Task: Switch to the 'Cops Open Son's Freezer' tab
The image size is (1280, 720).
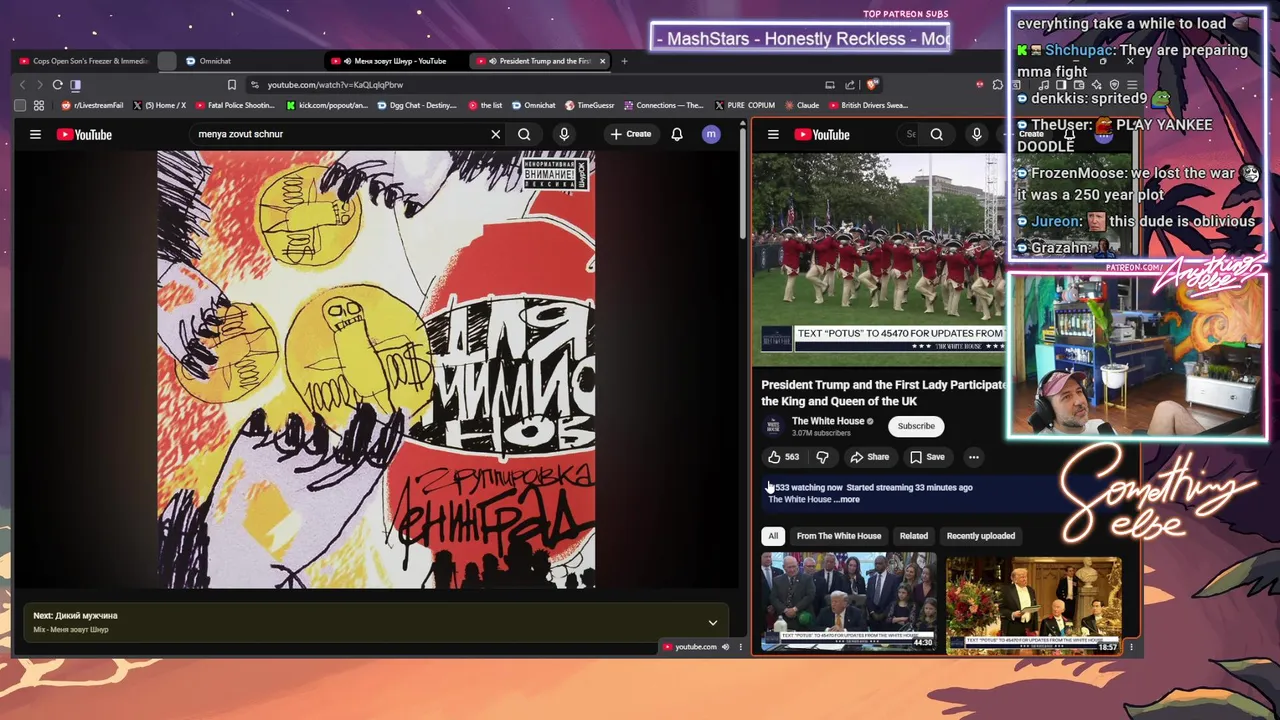Action: tap(84, 61)
